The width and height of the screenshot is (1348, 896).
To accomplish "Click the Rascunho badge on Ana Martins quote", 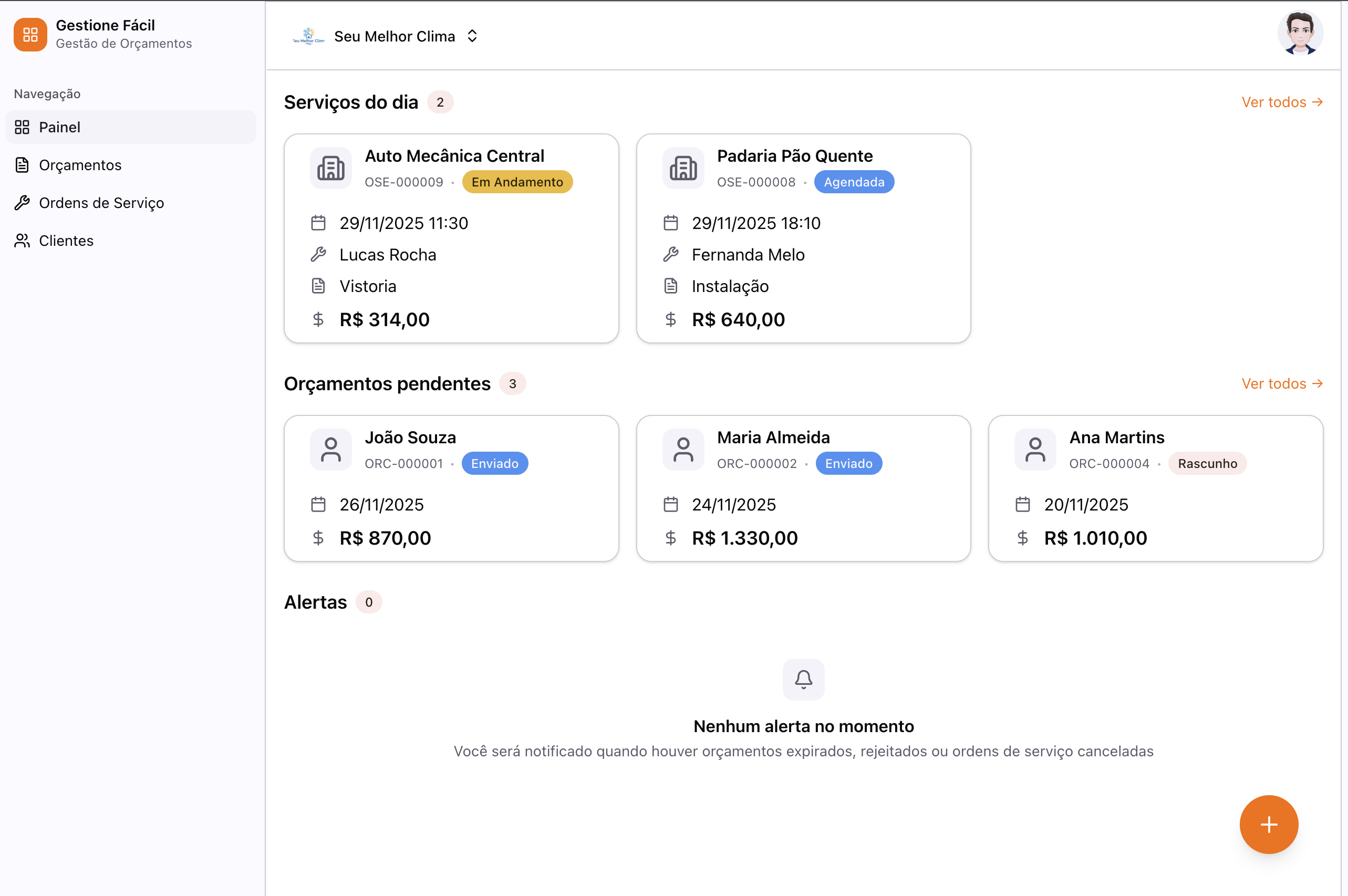I will point(1207,463).
